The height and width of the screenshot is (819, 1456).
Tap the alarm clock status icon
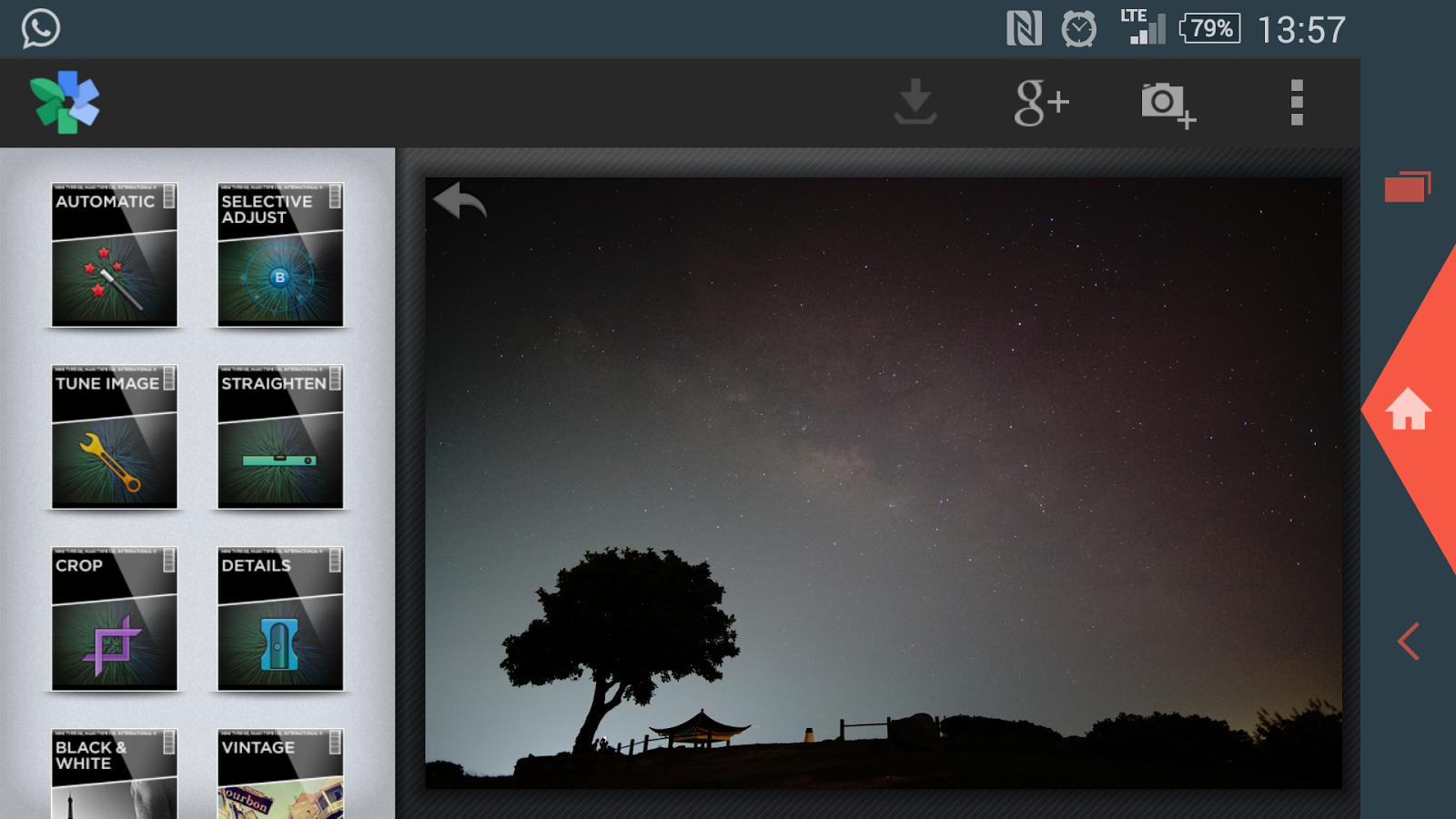click(x=1079, y=29)
